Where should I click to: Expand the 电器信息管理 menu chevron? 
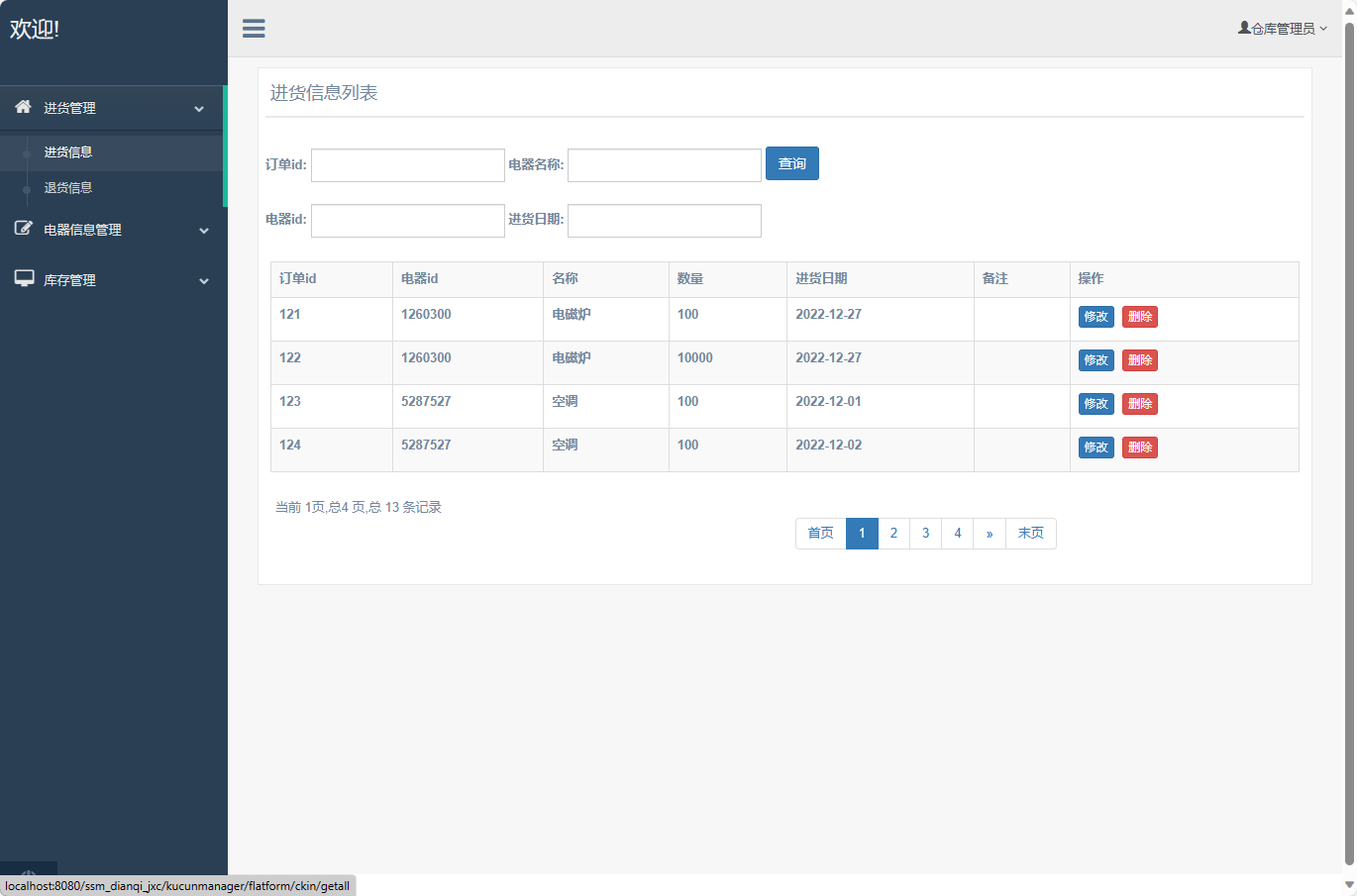coord(204,231)
